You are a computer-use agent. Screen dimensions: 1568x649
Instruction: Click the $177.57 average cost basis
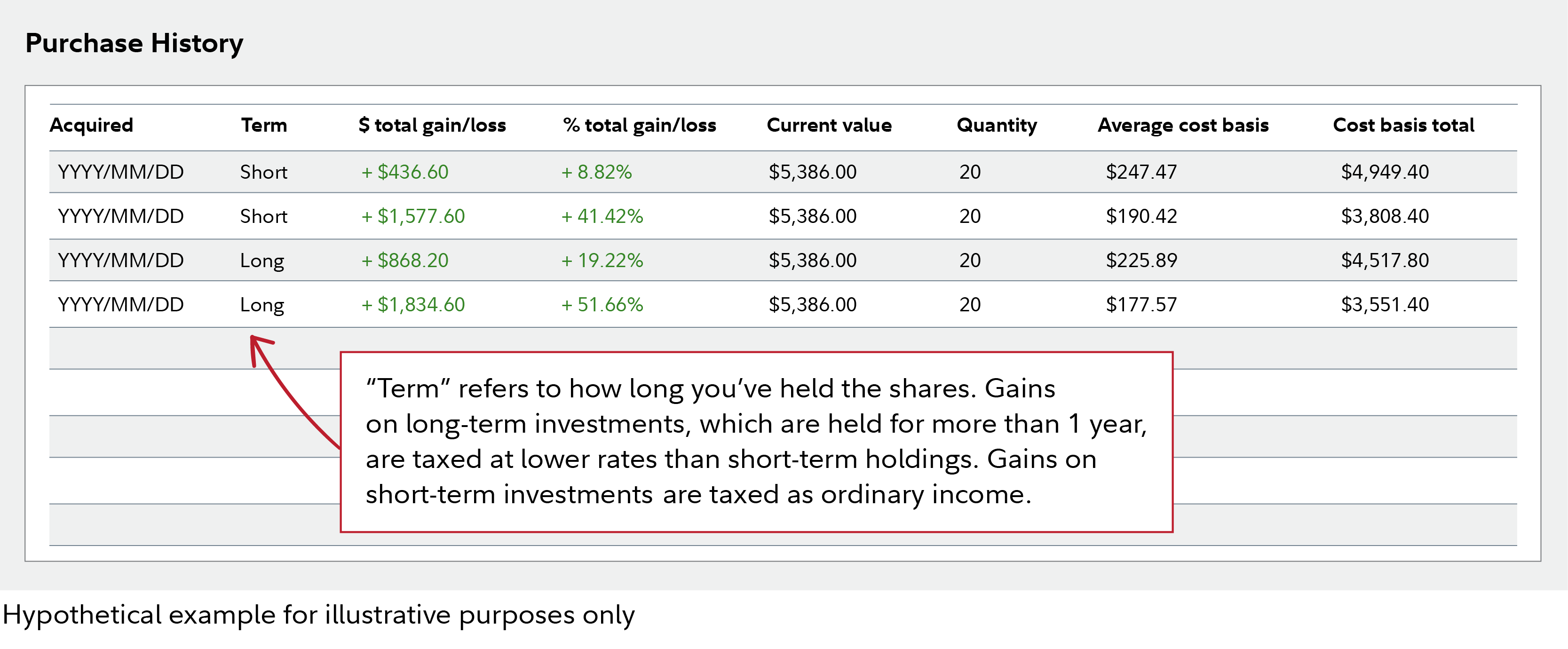coord(1141,304)
